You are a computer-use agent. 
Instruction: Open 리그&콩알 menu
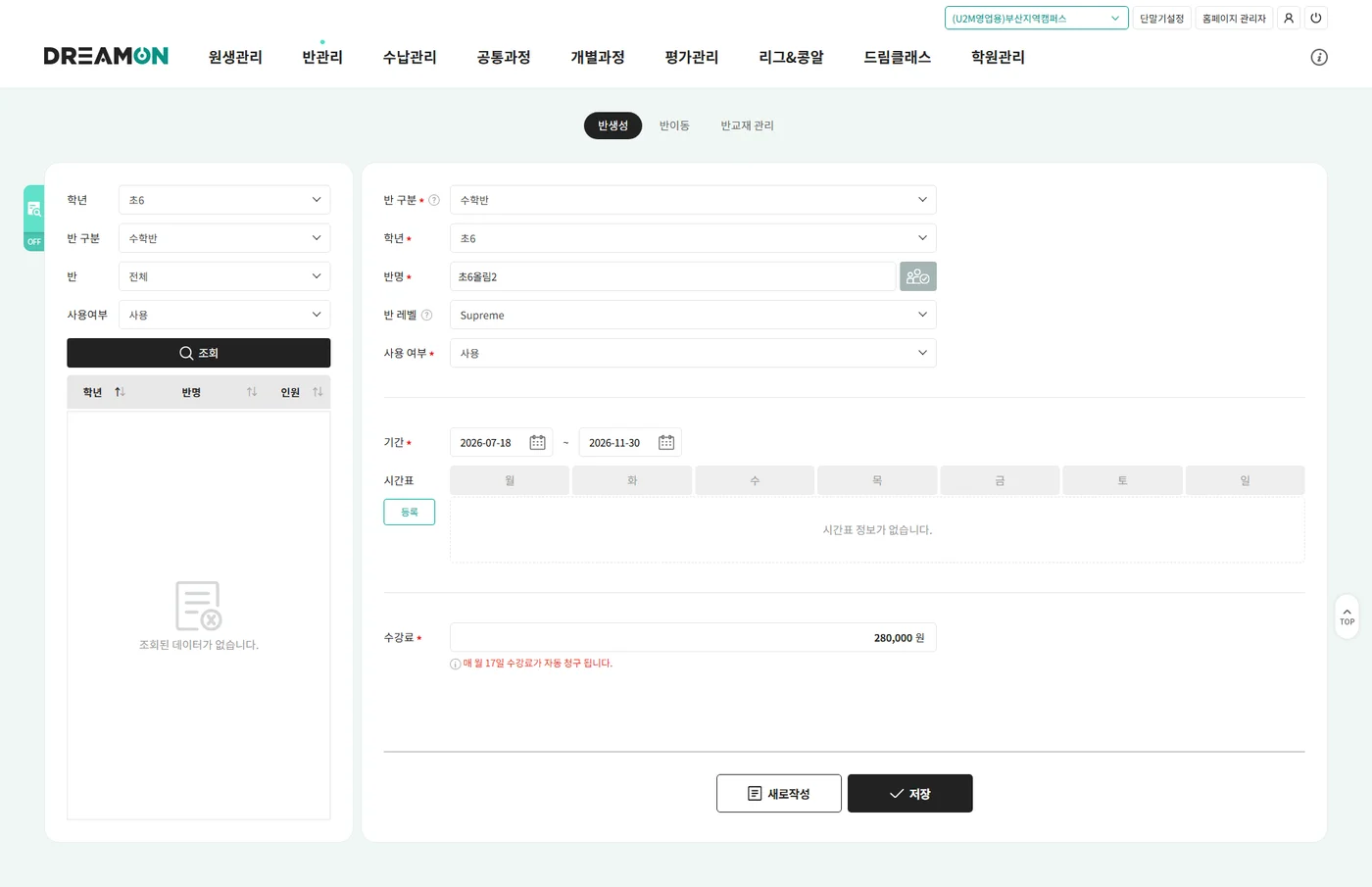click(x=791, y=57)
